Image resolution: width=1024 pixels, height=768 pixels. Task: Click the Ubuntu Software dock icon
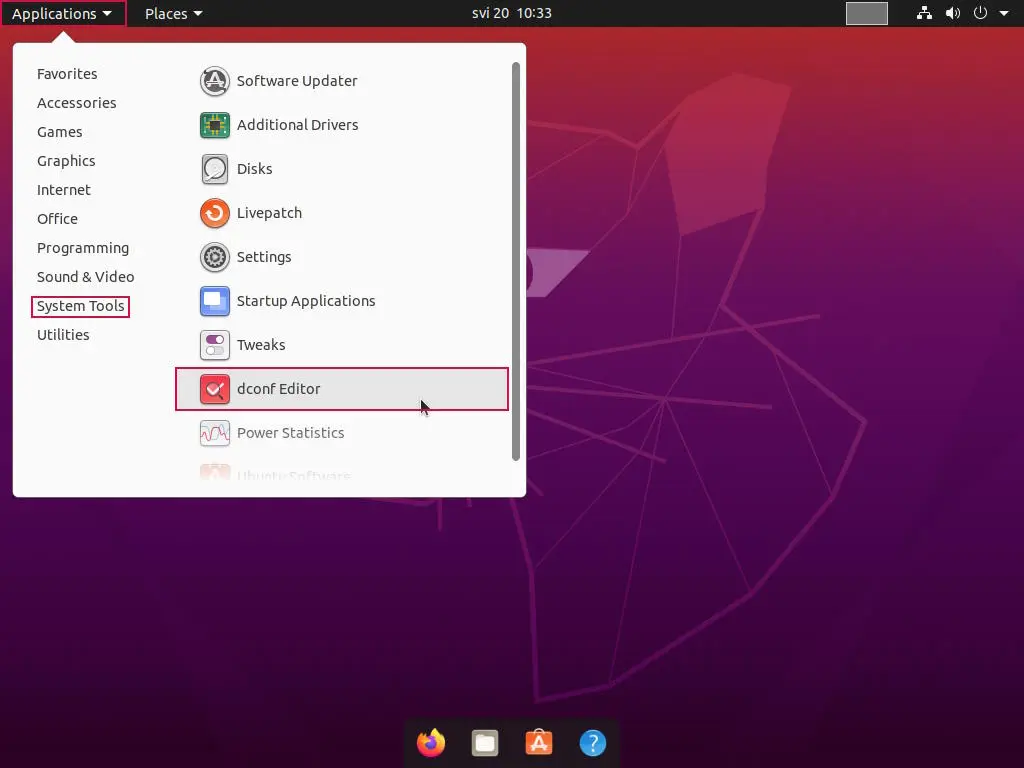pos(539,743)
